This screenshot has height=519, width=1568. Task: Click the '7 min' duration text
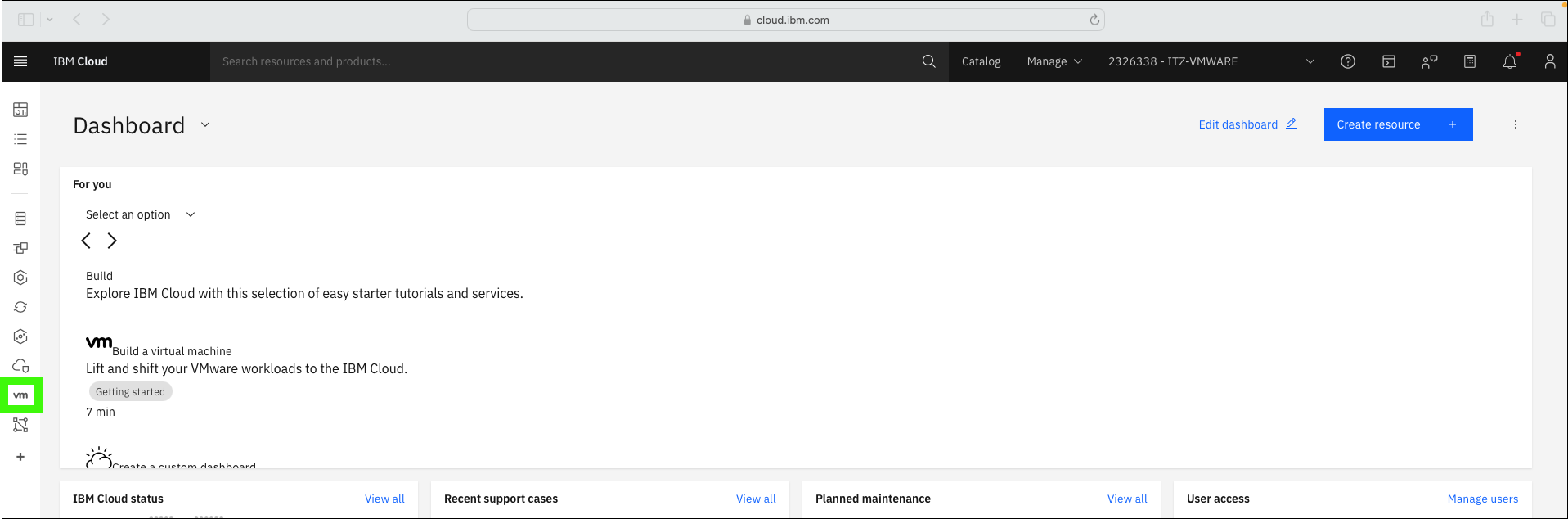(101, 412)
